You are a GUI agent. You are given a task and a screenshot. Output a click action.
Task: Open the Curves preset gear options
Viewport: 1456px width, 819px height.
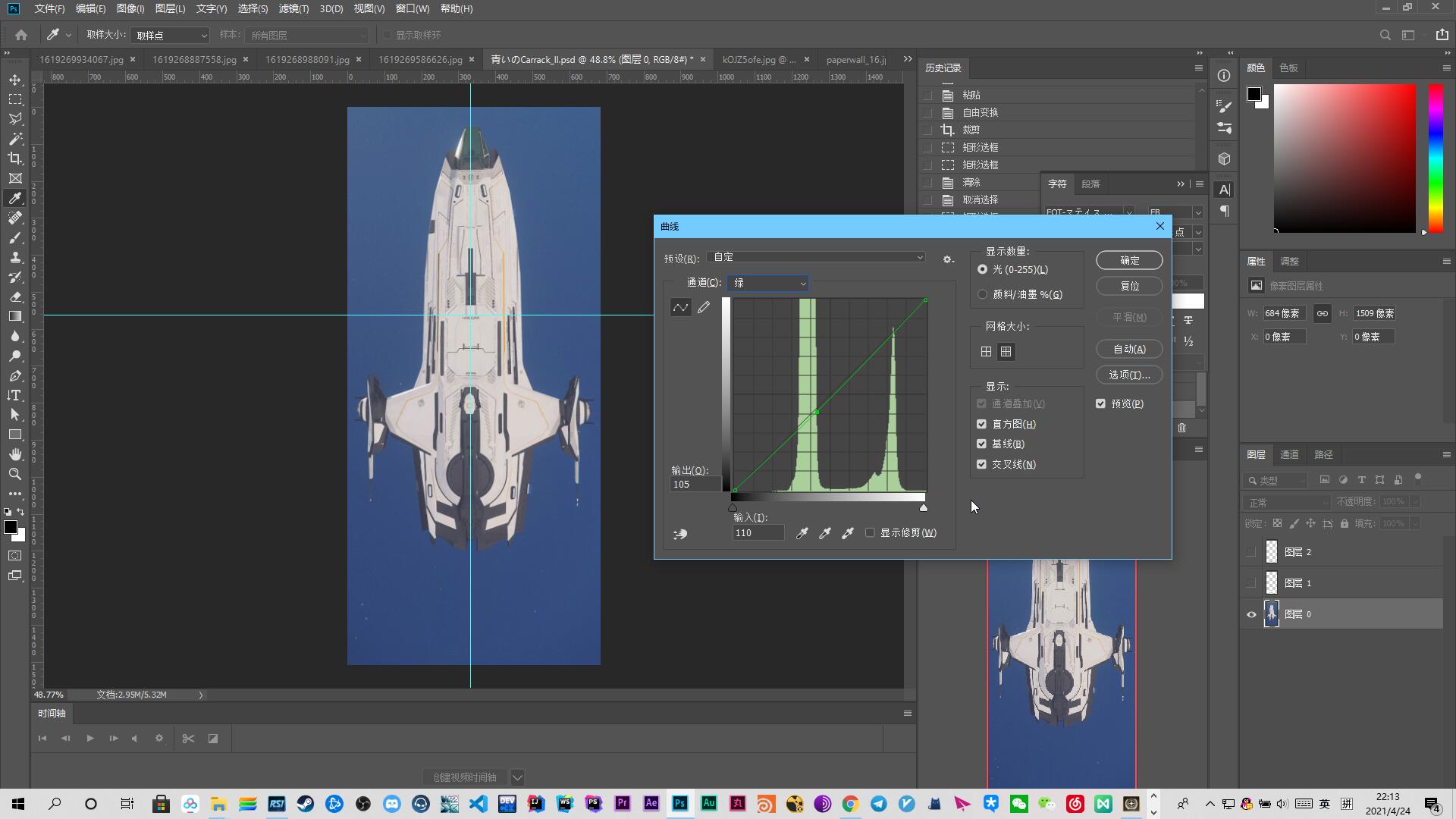948,259
